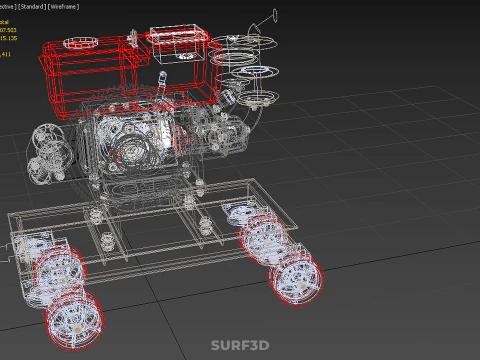Click the yellow statistic value ending 15.135

pyautogui.click(x=8, y=38)
